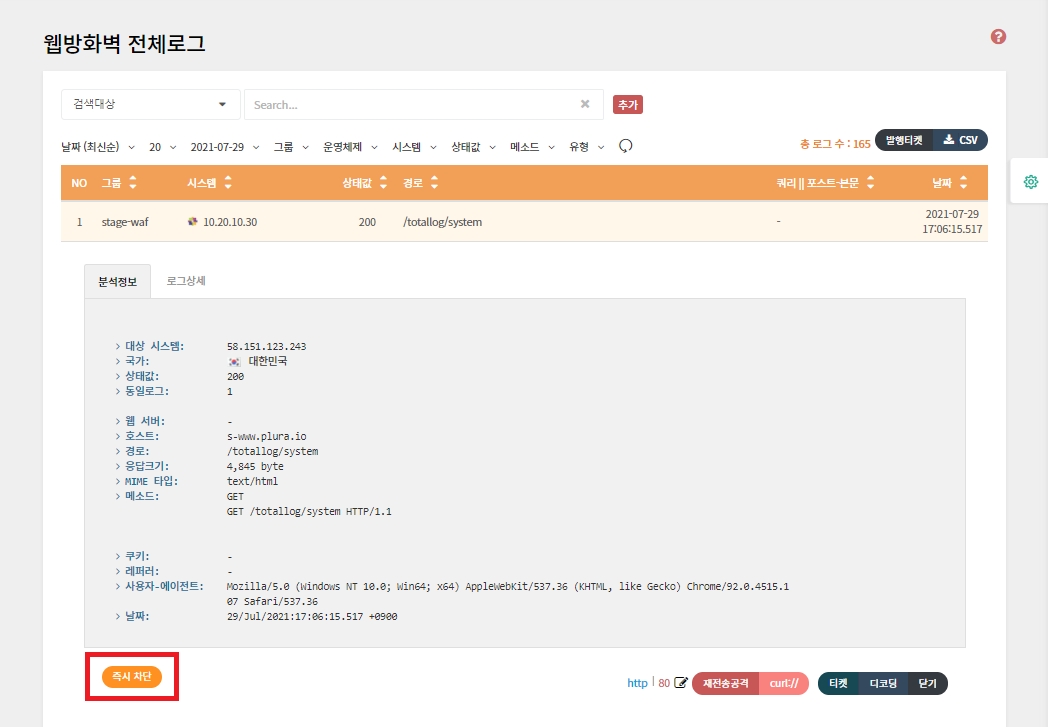1048x727 pixels.
Task: Clear the search field with X icon
Action: click(585, 104)
